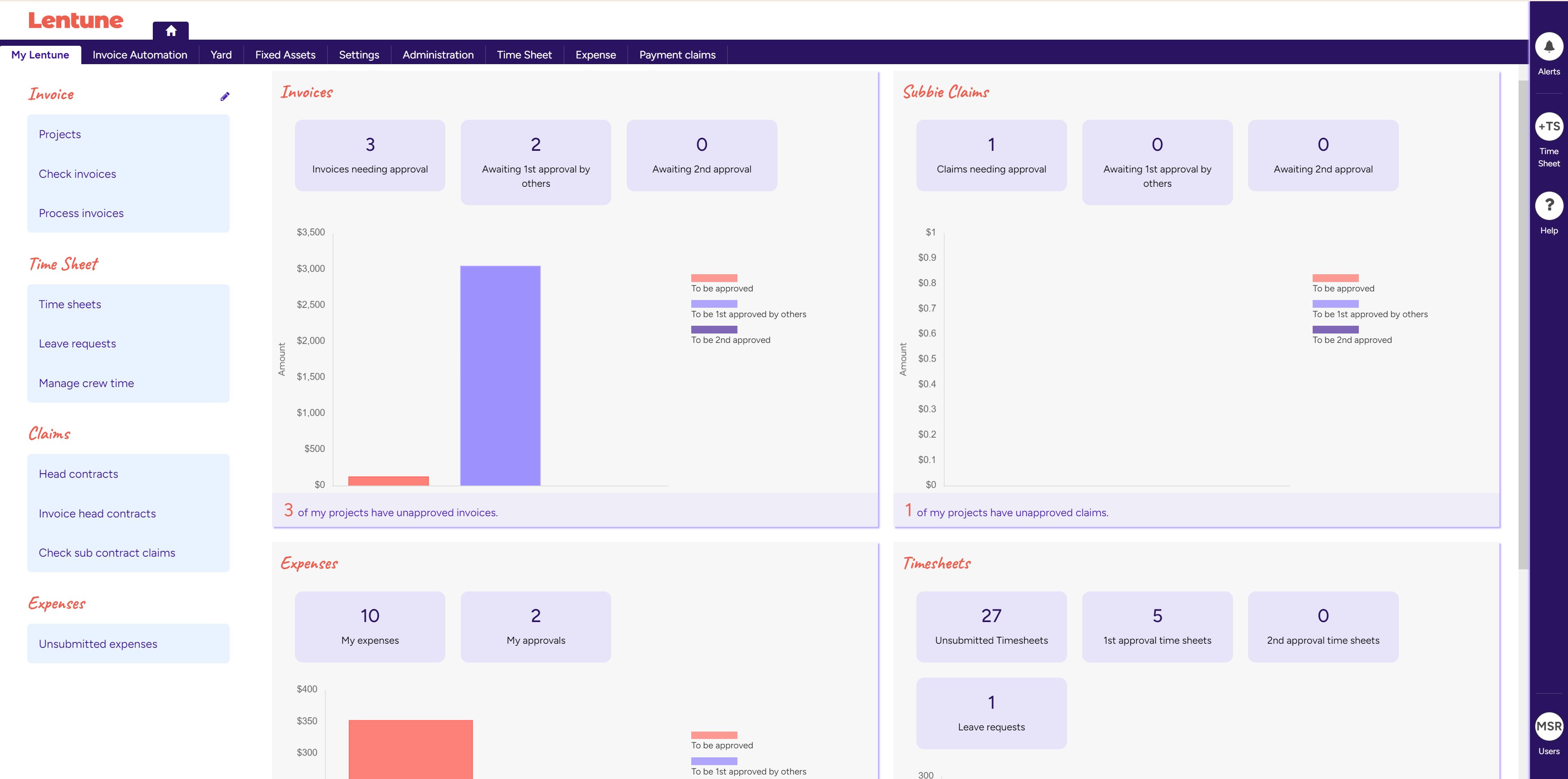
Task: Click the page vertical scrollbar
Action: (x=1523, y=325)
